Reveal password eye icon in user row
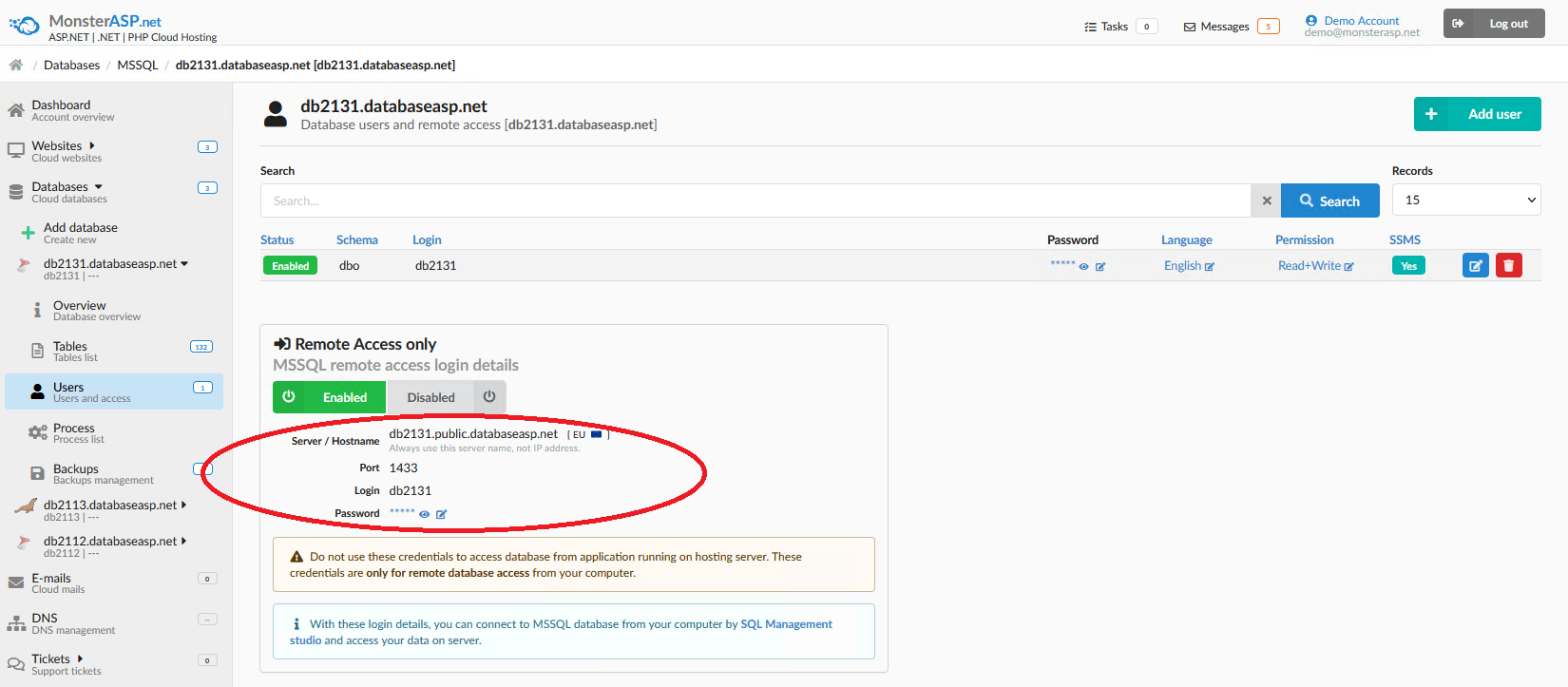The height and width of the screenshot is (687, 1568). click(x=1083, y=267)
